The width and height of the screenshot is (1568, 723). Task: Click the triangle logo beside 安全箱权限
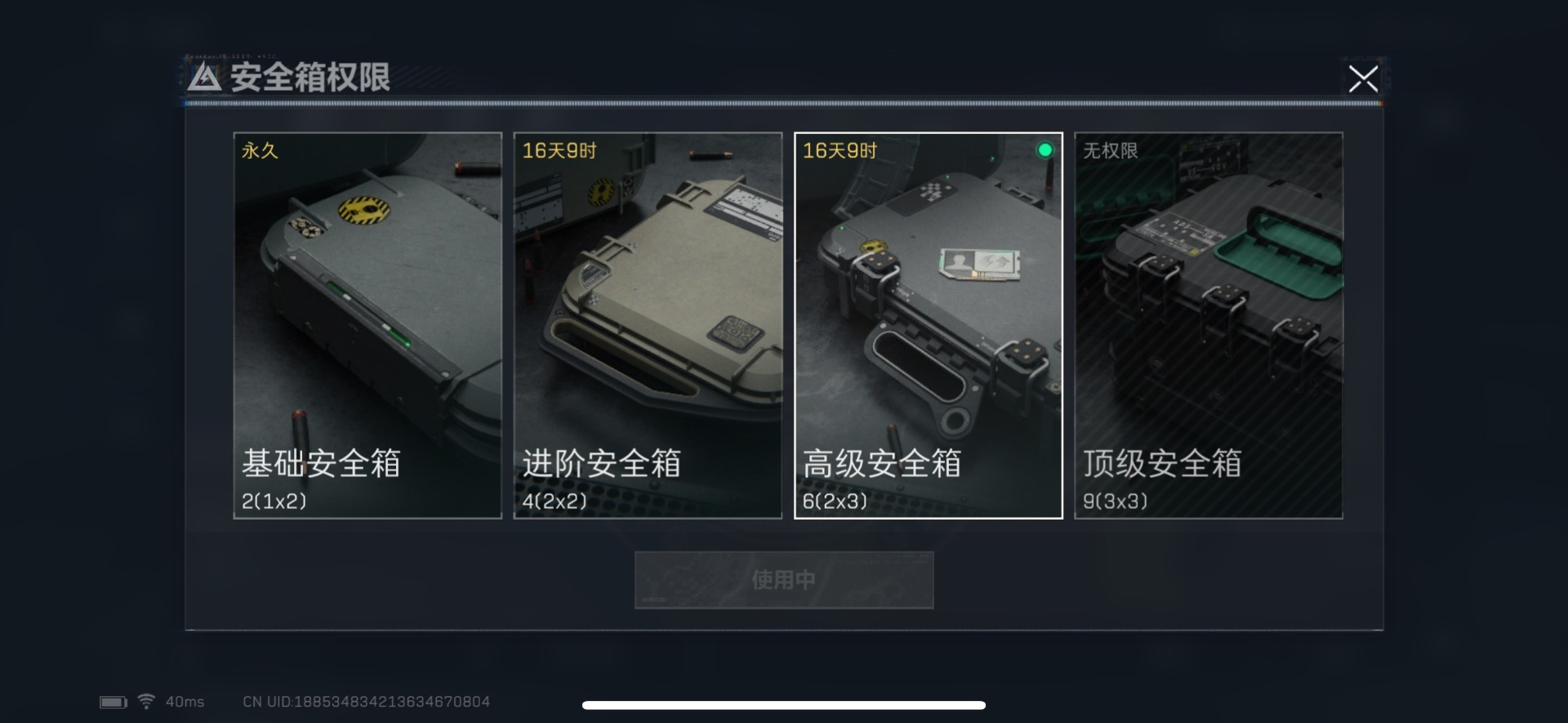[x=204, y=78]
